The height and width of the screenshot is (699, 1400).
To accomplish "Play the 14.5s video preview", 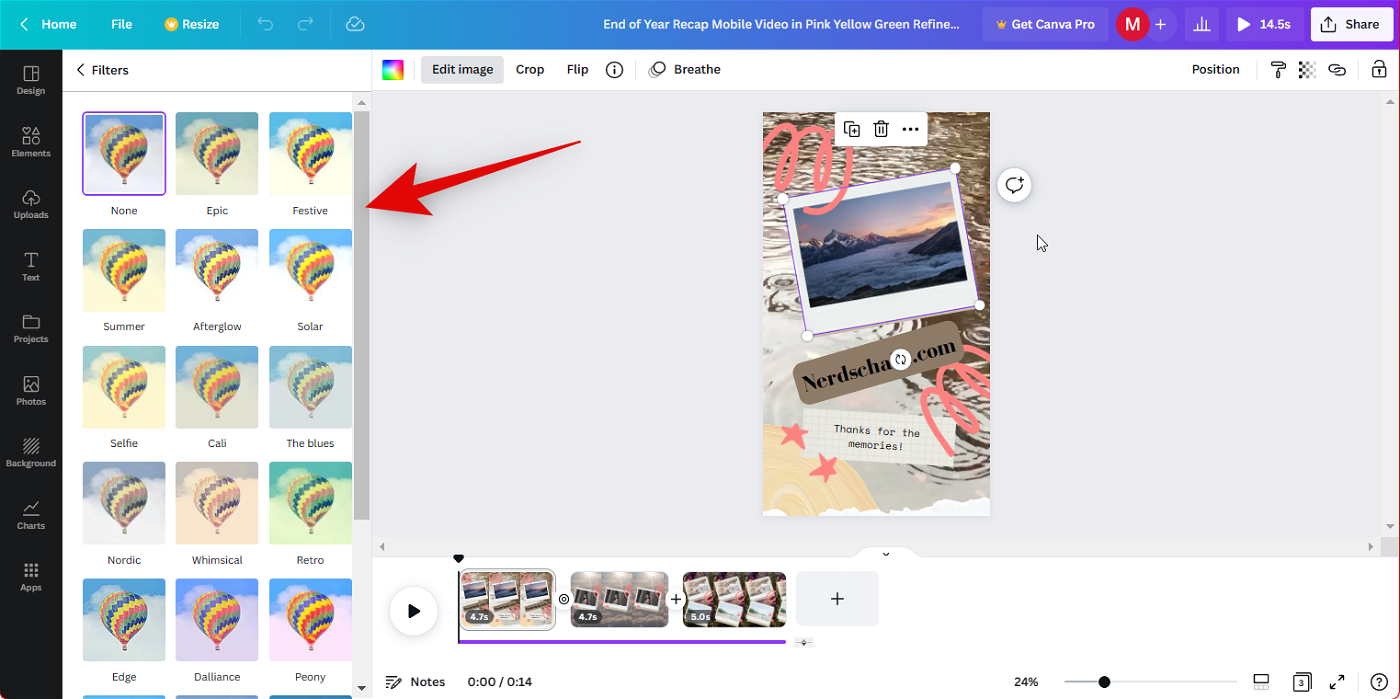I will pyautogui.click(x=1265, y=24).
